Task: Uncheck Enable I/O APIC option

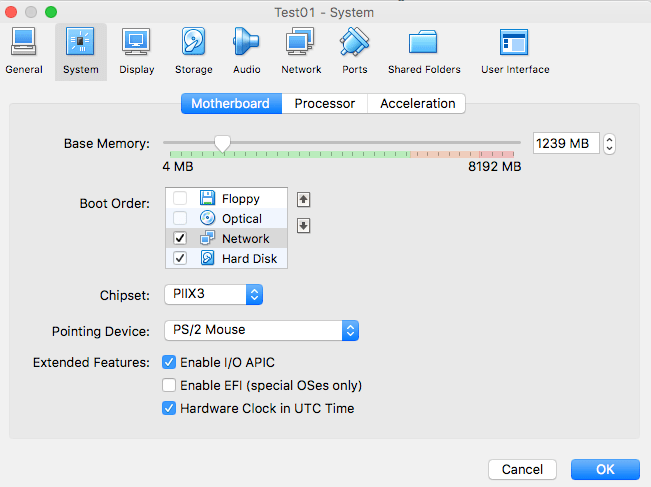Action: click(x=169, y=362)
